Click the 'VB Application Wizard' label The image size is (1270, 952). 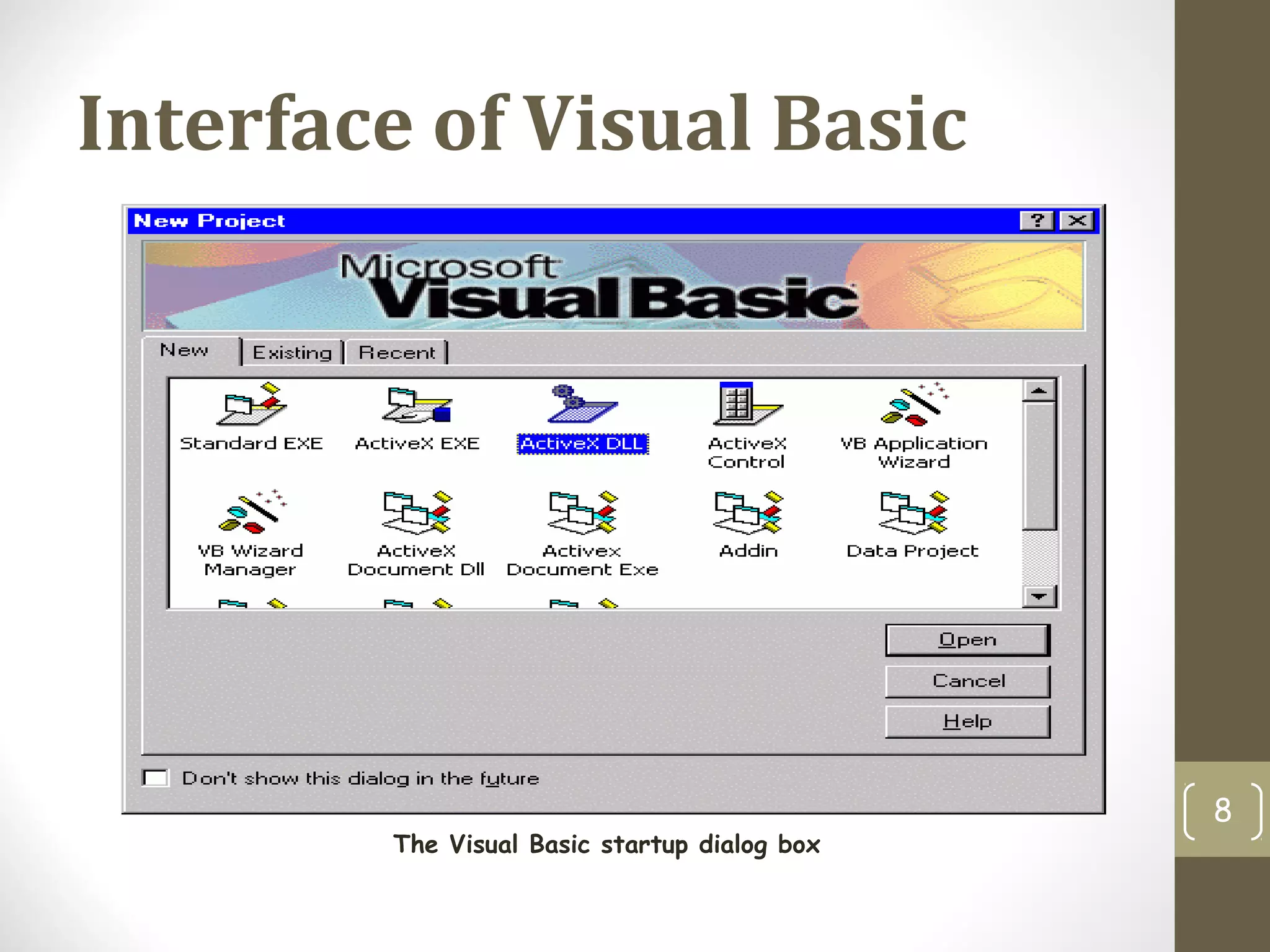pyautogui.click(x=914, y=452)
